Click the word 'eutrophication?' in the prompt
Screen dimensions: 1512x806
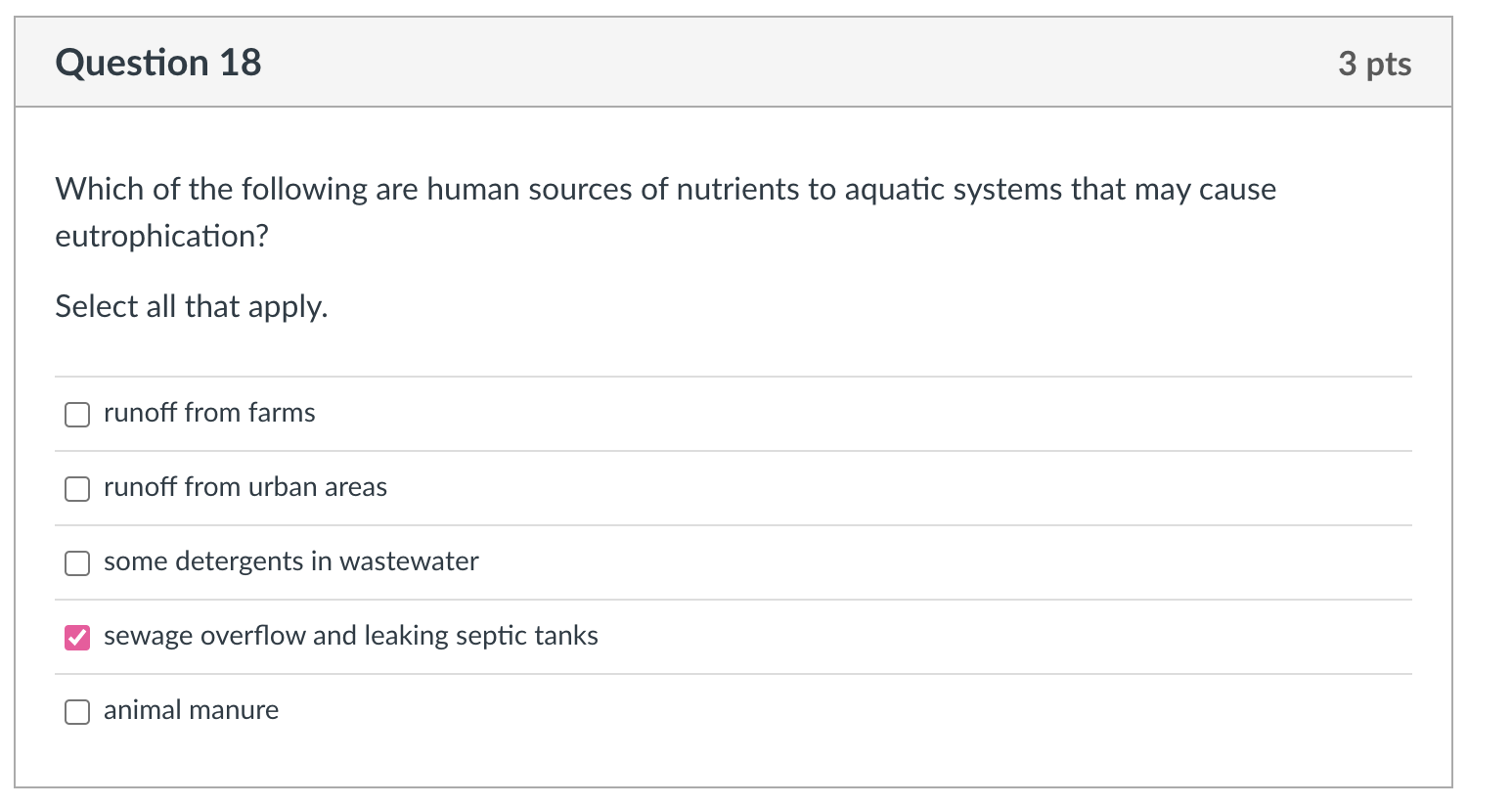click(x=161, y=237)
